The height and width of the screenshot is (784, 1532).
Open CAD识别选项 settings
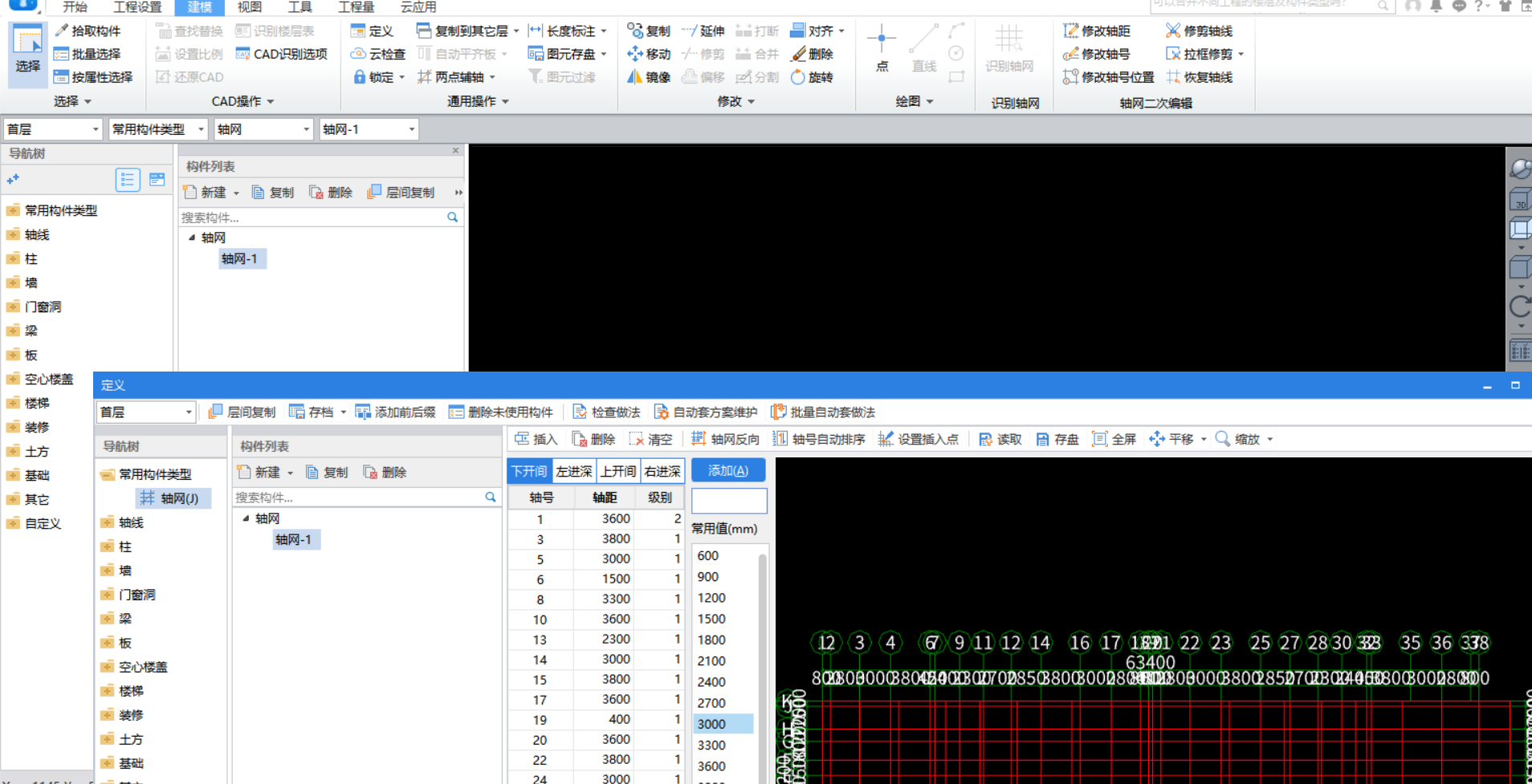pos(281,54)
